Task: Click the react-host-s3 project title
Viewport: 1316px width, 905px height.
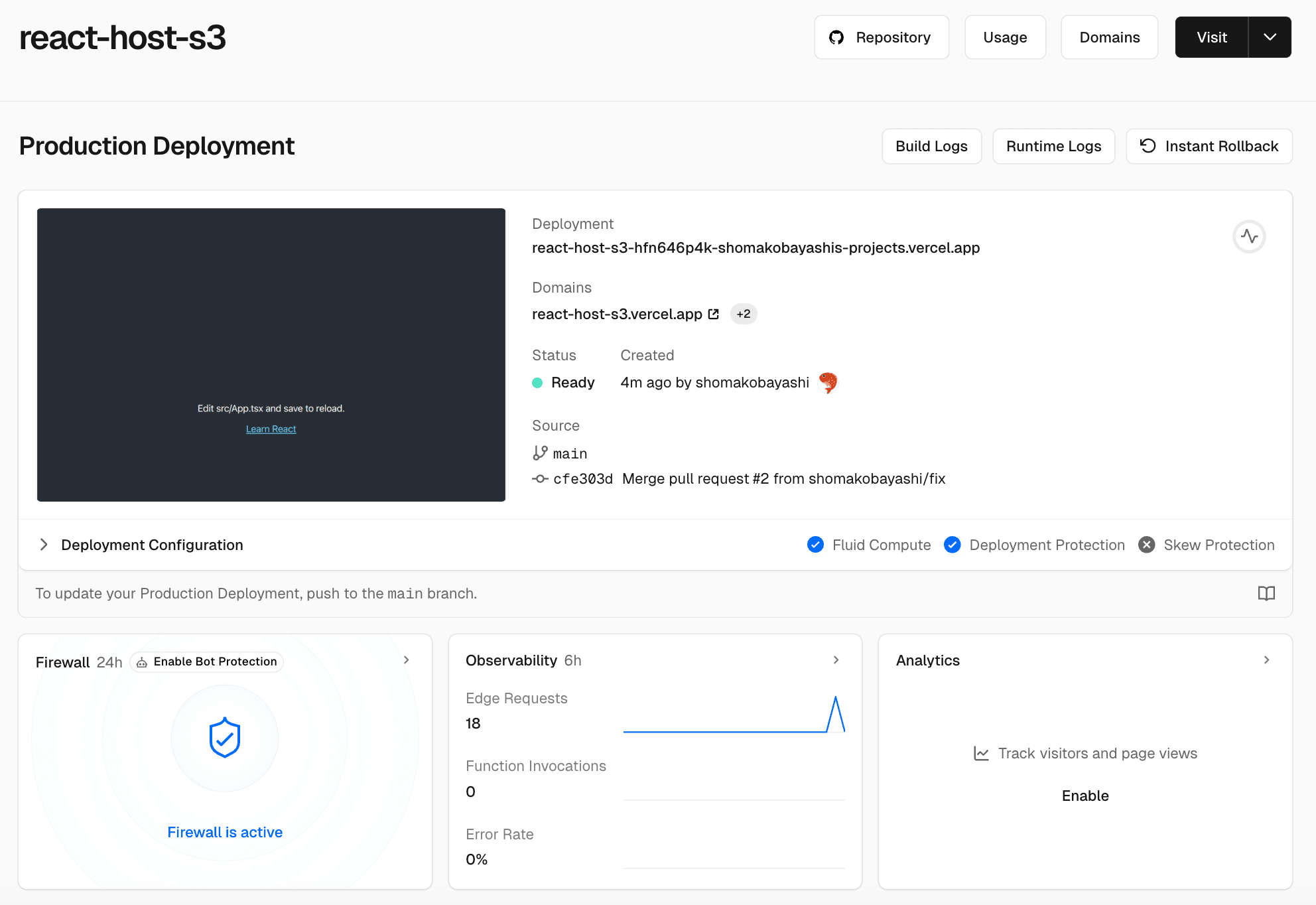Action: pyautogui.click(x=123, y=37)
